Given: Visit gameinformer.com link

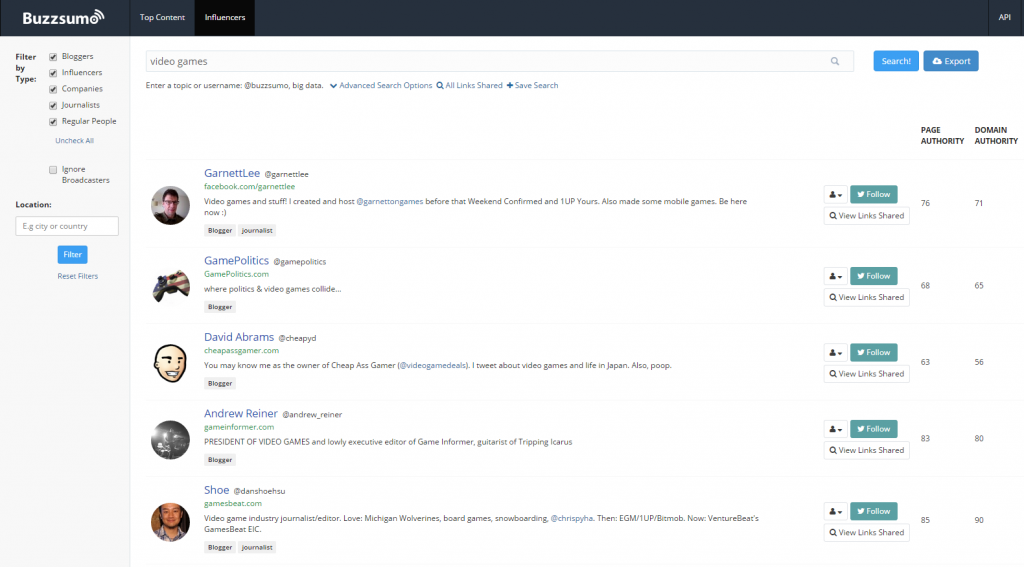Looking at the screenshot, I should pos(239,427).
